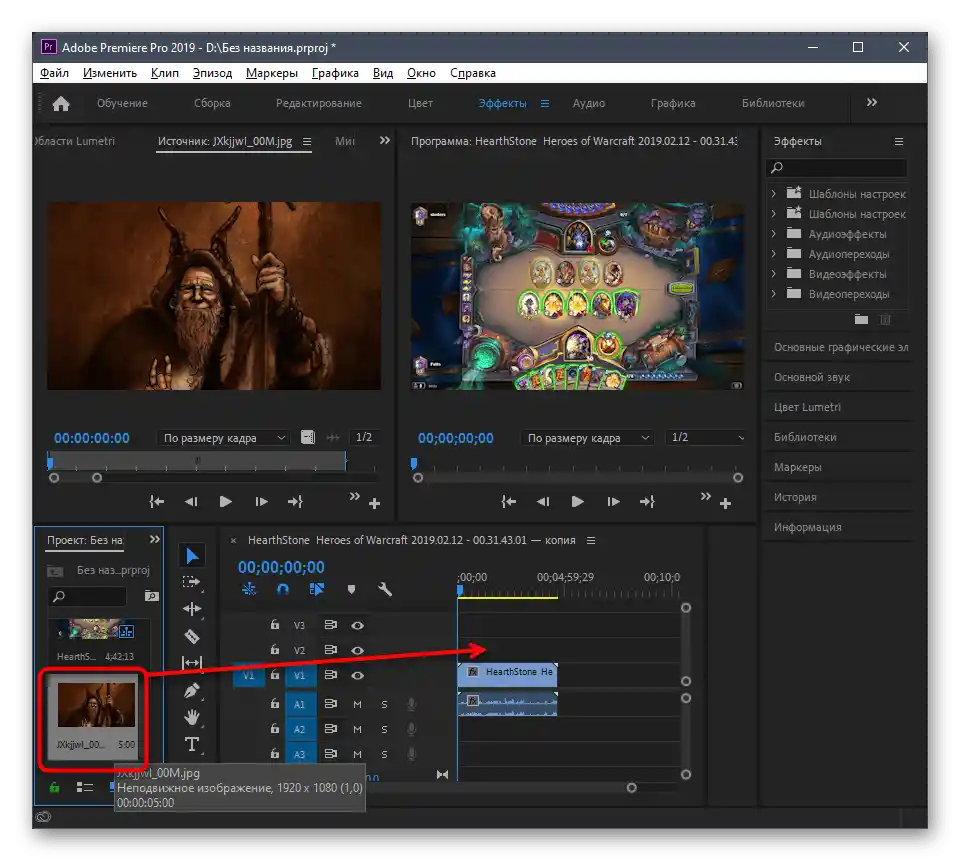Select the Razor tool in toolbar
The width and height of the screenshot is (960, 861).
[192, 636]
